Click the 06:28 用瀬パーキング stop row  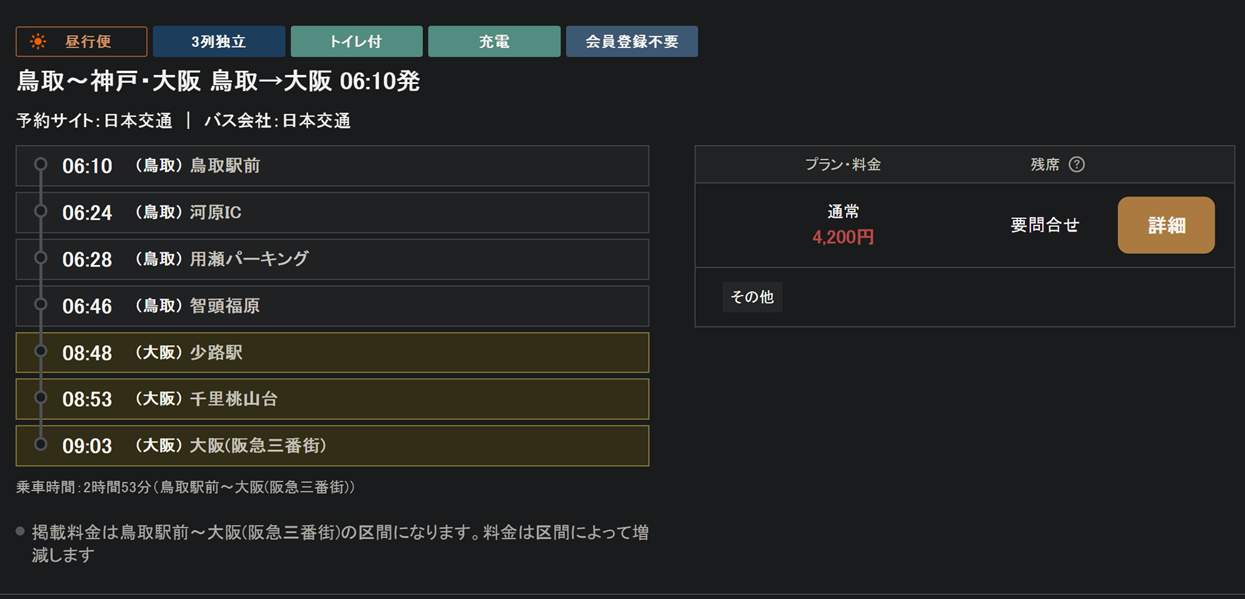coord(333,259)
